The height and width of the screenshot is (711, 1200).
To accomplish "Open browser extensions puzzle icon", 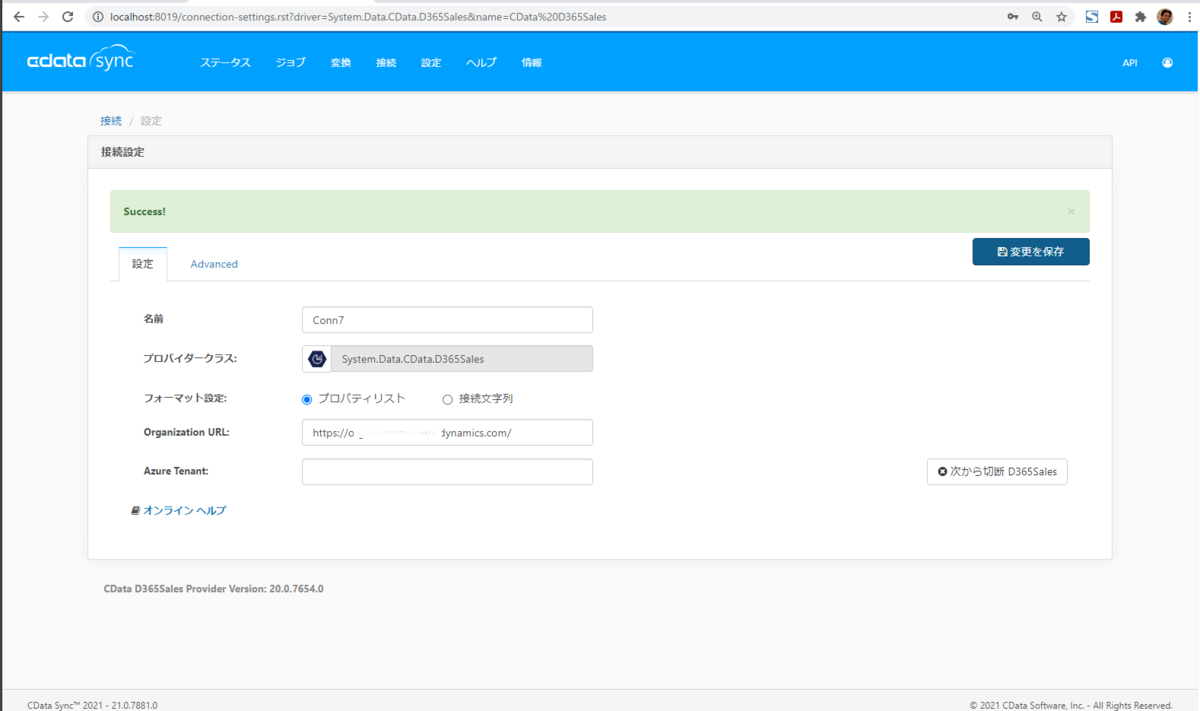I will [1140, 17].
